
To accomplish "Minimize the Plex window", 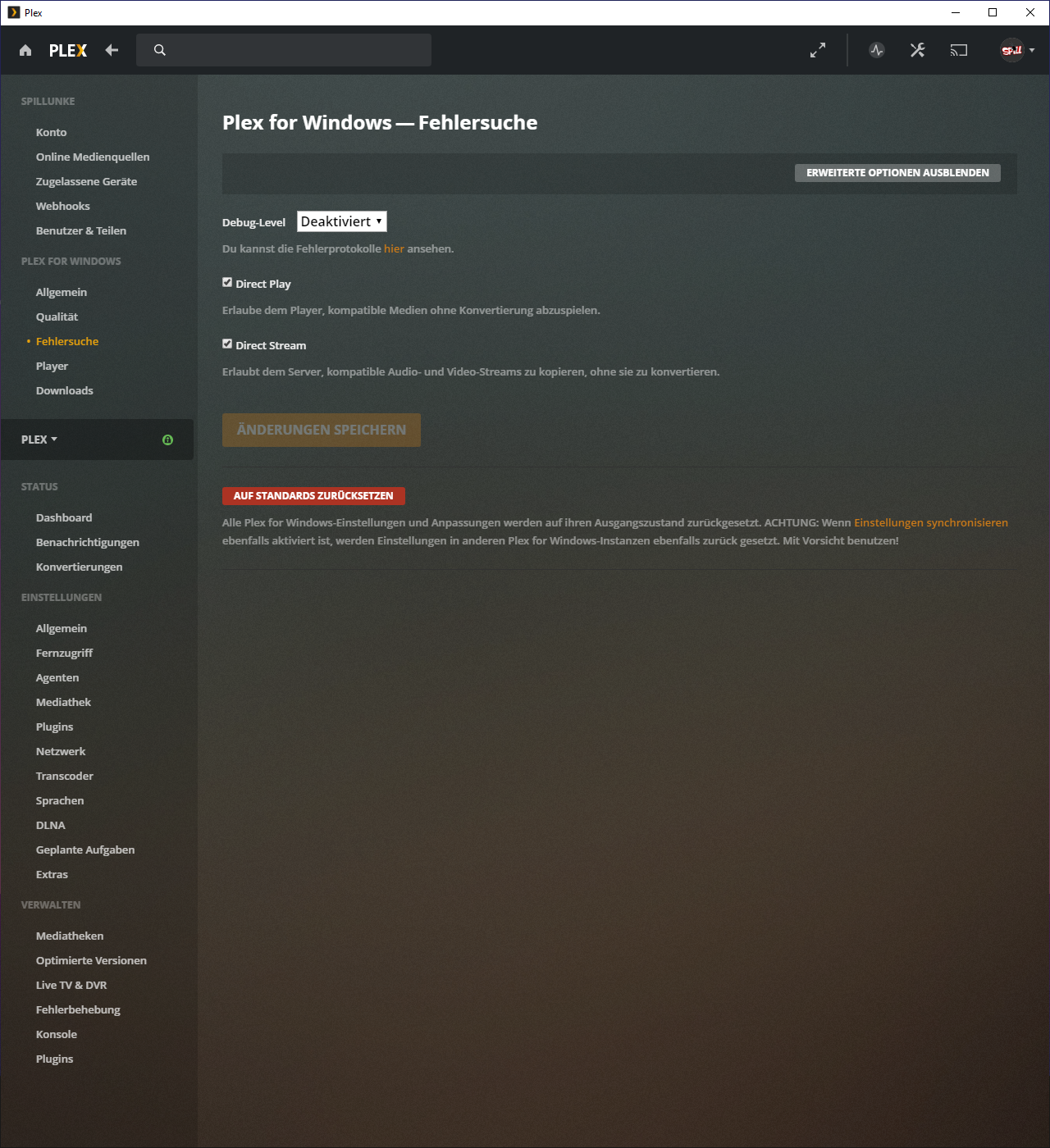I will (x=956, y=12).
